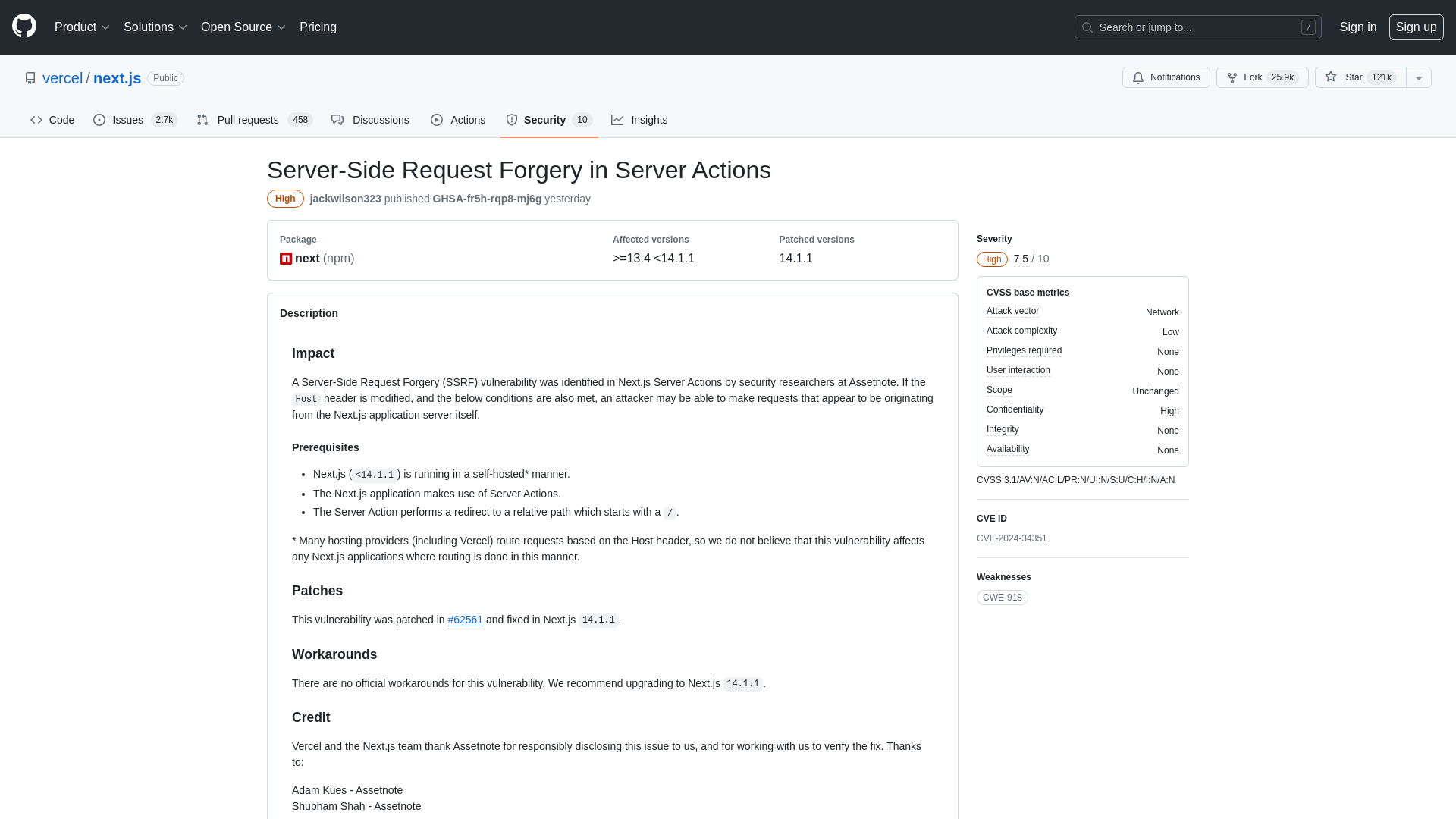
Task: Click the Issues circle icon
Action: (99, 120)
